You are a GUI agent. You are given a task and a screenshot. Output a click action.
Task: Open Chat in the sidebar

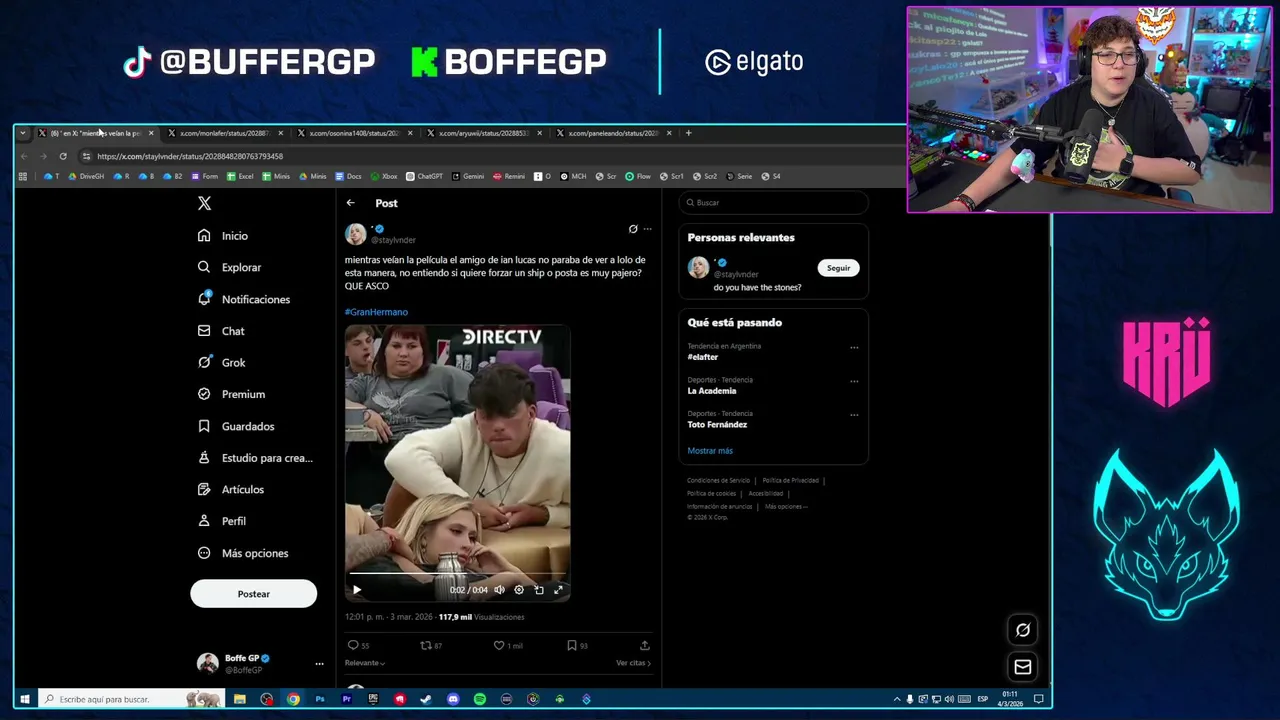click(220, 331)
